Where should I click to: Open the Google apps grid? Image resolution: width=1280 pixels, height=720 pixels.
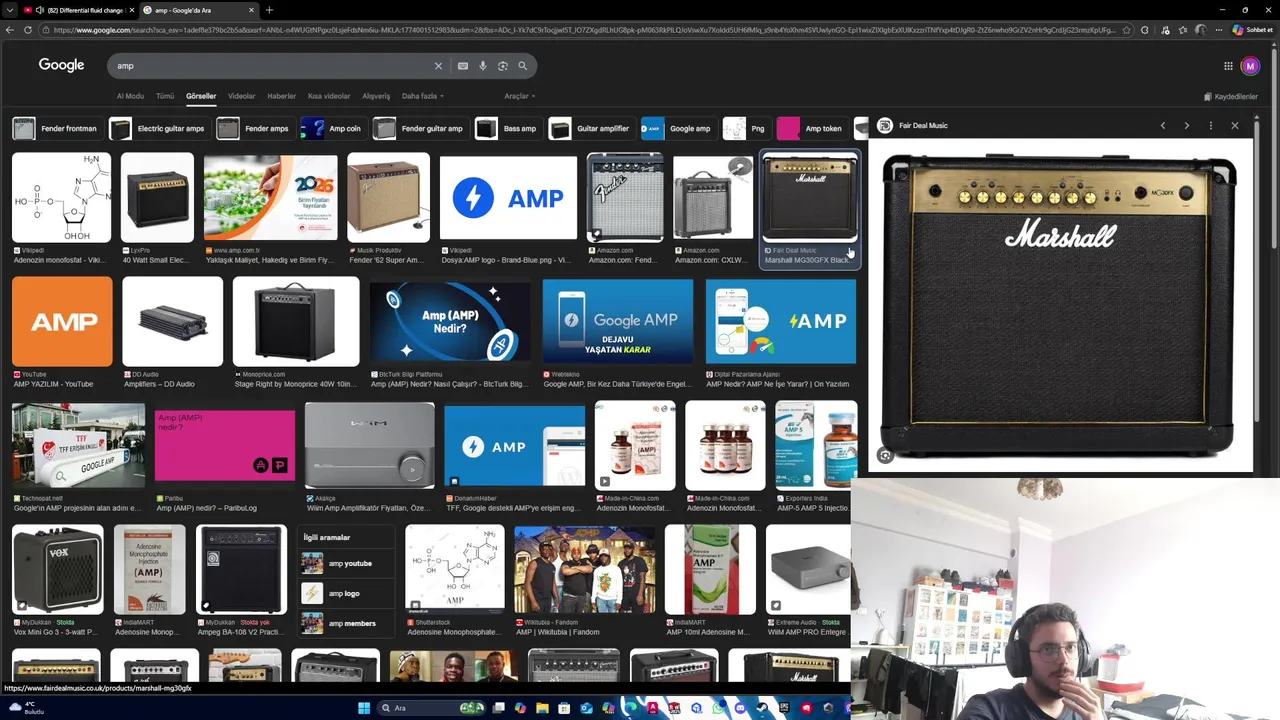pyautogui.click(x=1228, y=66)
